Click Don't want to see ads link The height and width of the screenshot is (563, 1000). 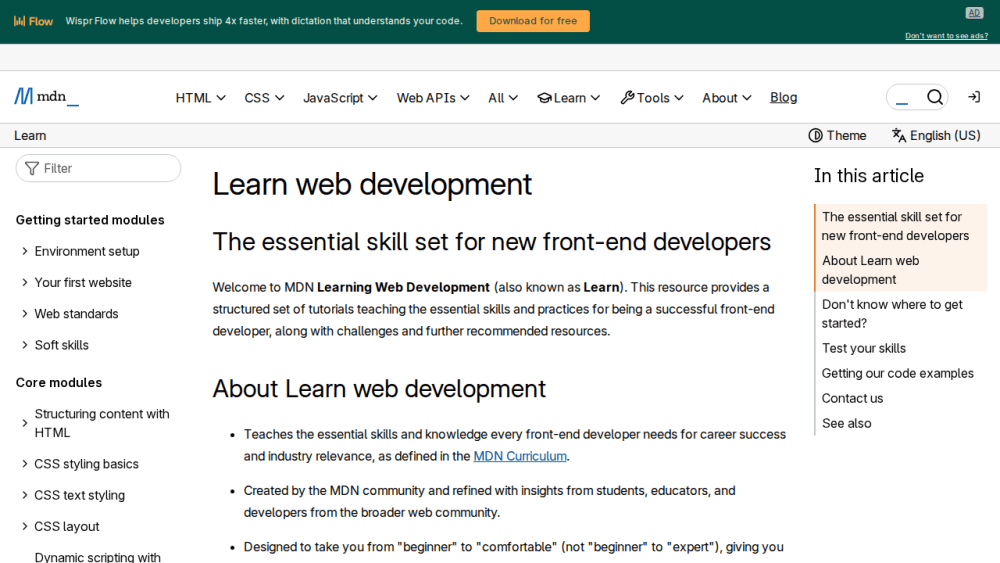pyautogui.click(x=946, y=36)
